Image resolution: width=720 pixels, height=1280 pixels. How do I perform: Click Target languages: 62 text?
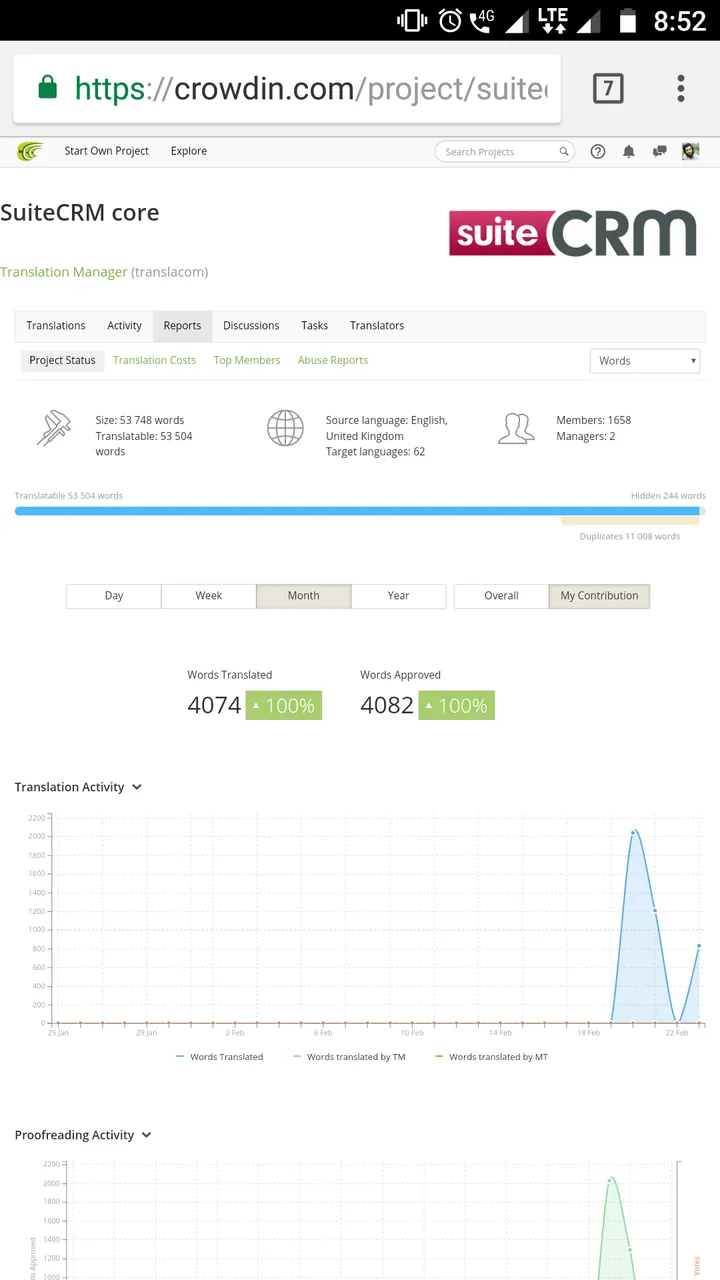point(375,452)
